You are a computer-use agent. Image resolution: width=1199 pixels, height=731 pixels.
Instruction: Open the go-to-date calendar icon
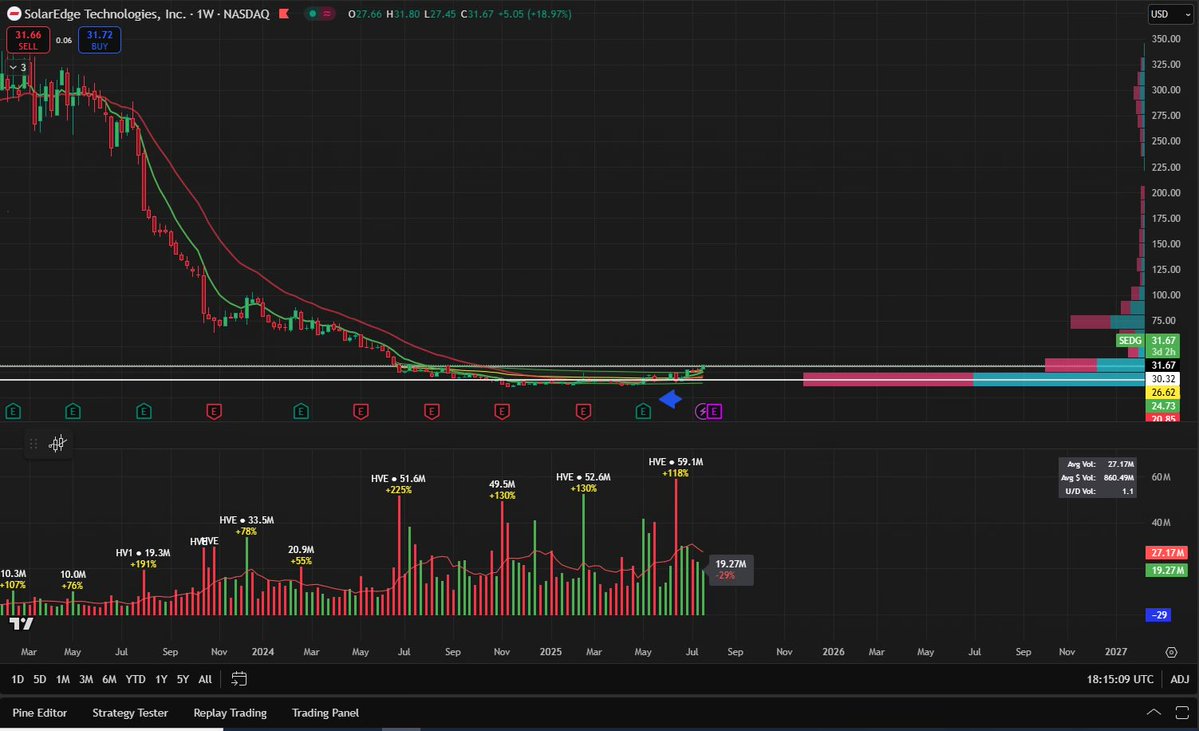(239, 679)
